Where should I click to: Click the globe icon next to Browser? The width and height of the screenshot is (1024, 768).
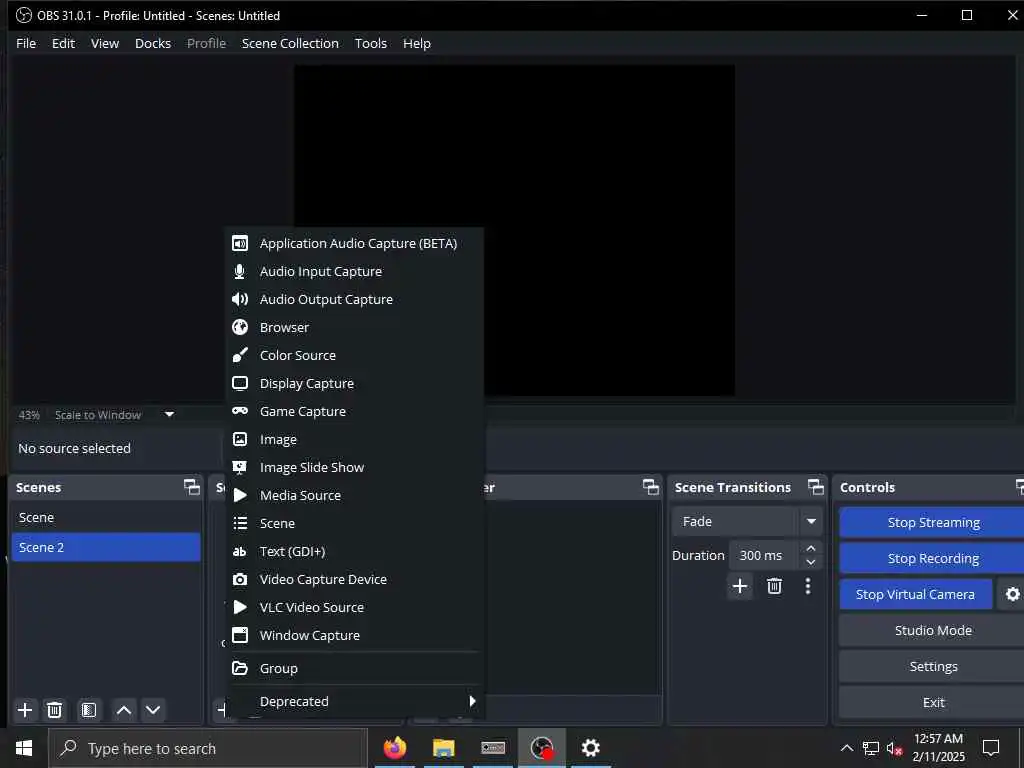coord(240,327)
